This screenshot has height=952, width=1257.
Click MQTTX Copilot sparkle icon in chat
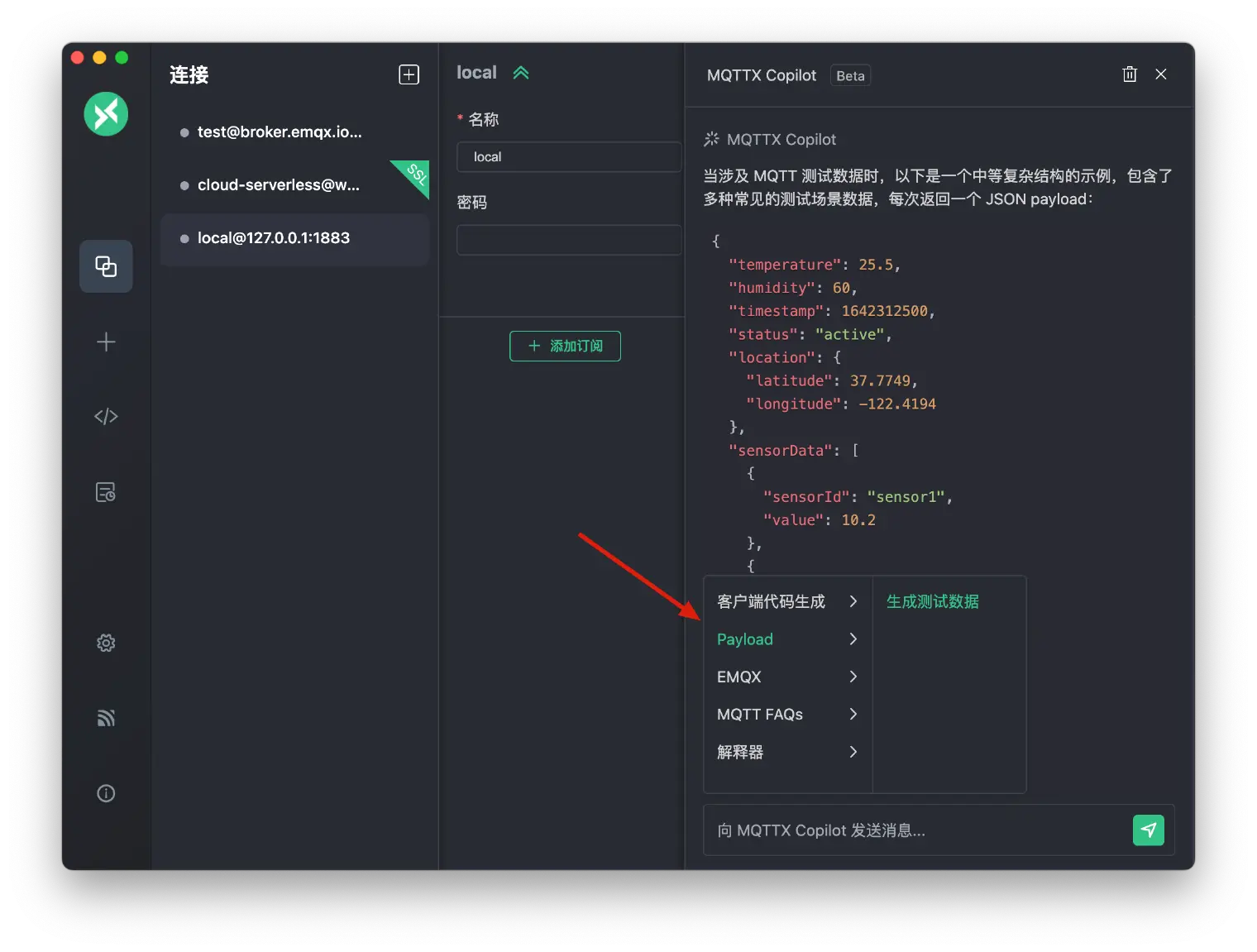coord(711,139)
